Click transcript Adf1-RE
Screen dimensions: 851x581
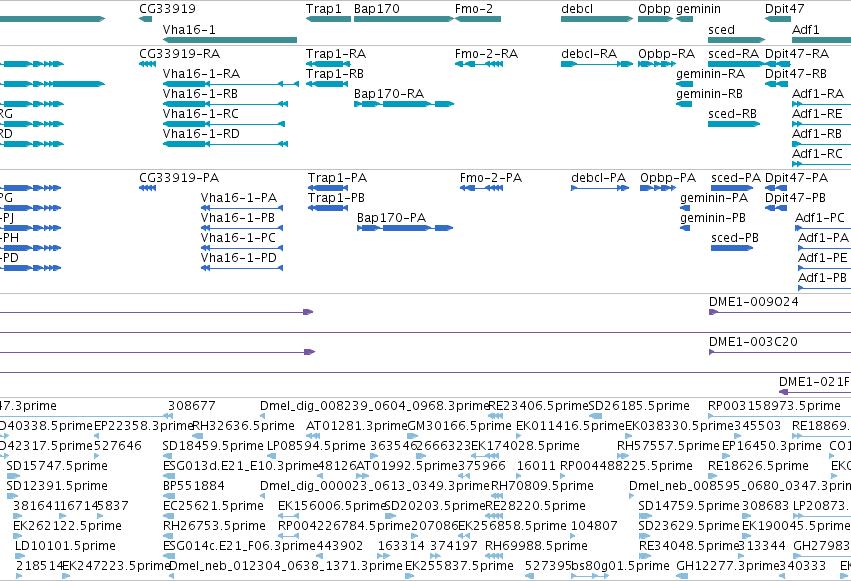pyautogui.click(x=822, y=124)
